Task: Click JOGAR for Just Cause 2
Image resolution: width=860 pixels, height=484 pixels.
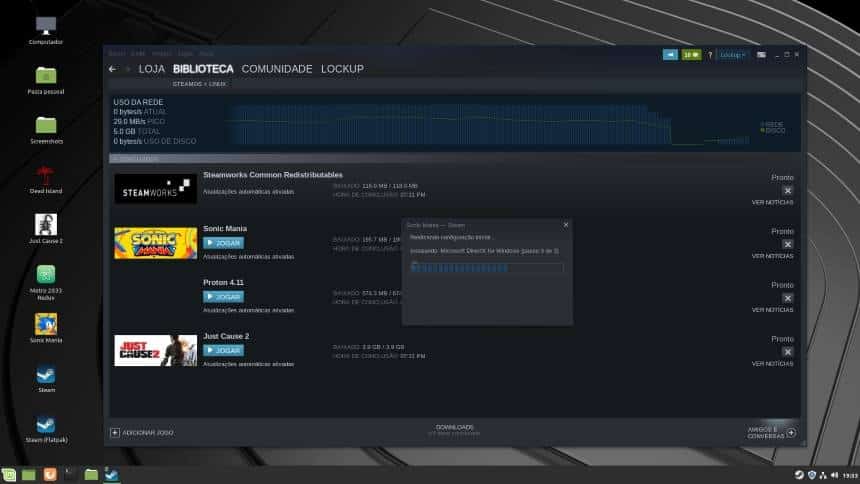Action: [223, 350]
